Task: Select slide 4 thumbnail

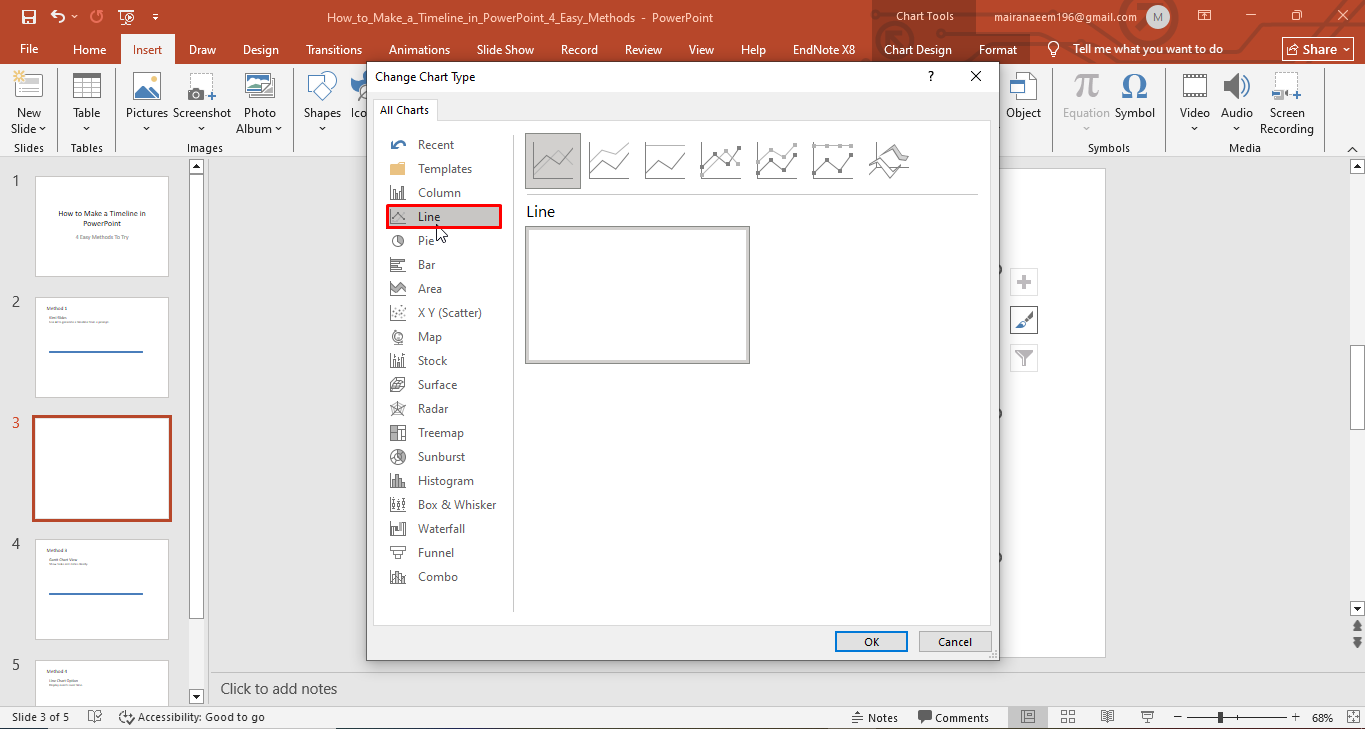Action: point(102,589)
